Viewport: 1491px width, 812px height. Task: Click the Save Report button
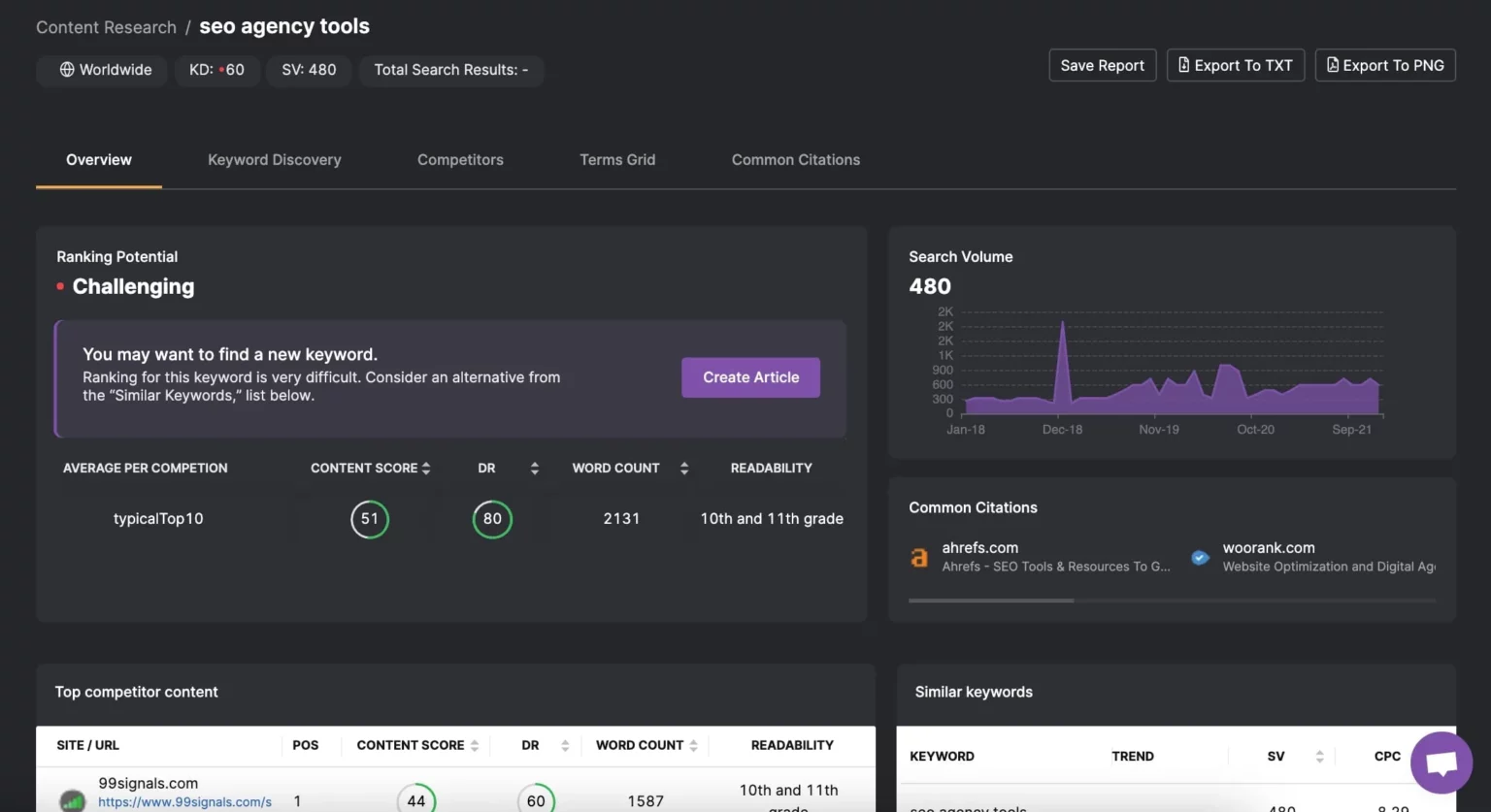(1102, 65)
